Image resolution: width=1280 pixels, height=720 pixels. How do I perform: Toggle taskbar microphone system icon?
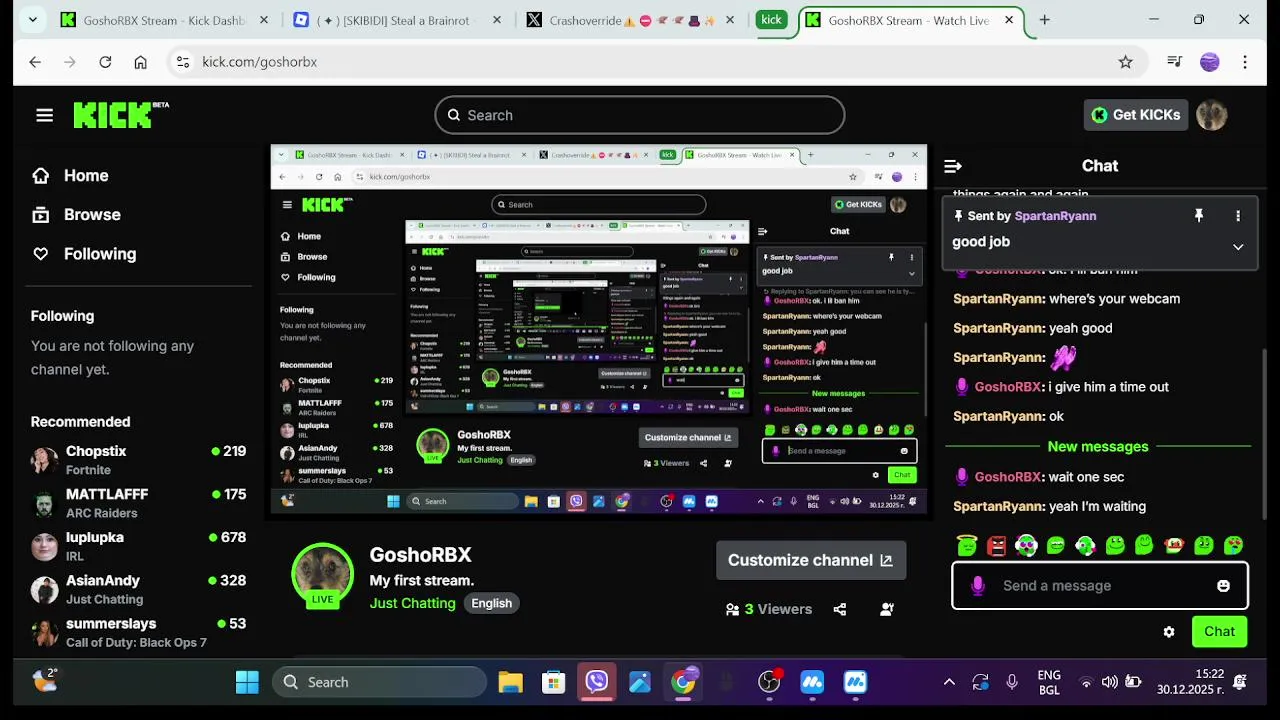(1012, 682)
